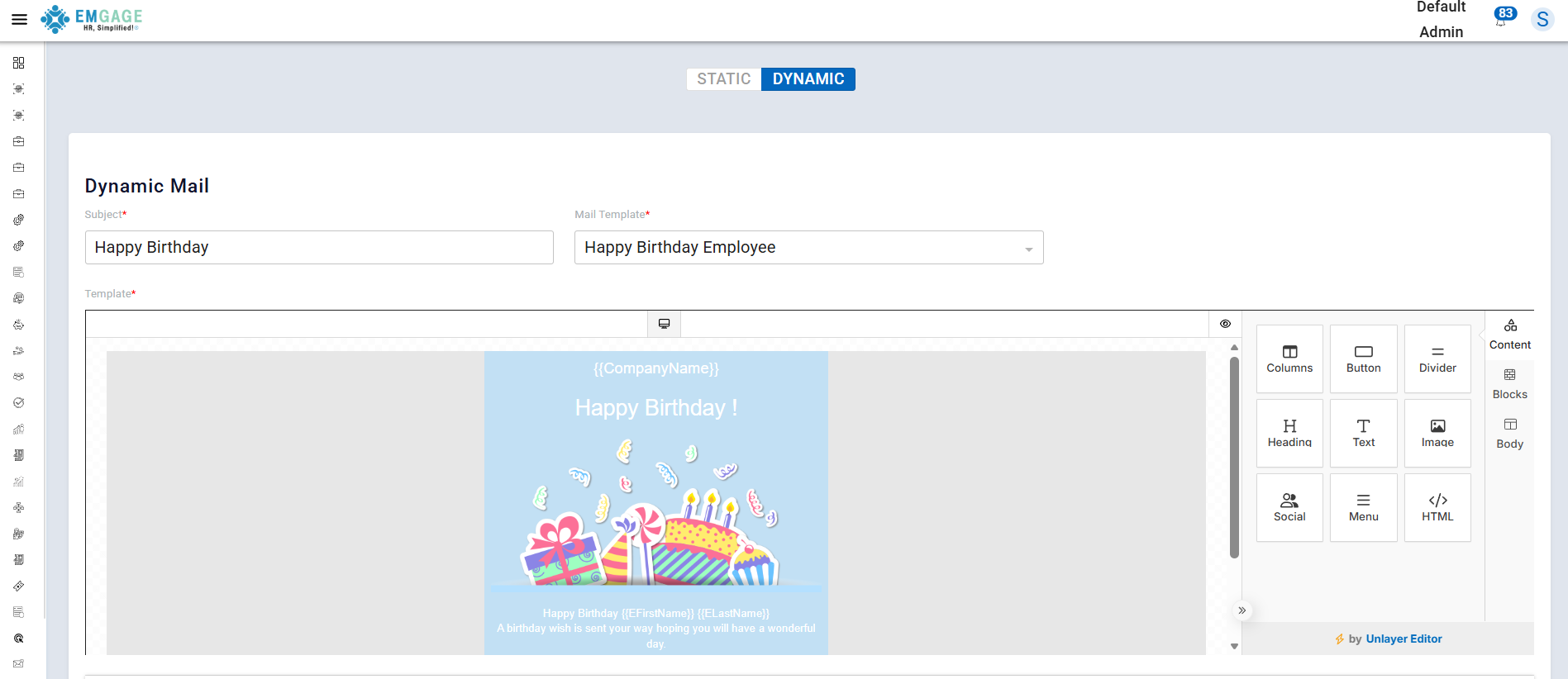The height and width of the screenshot is (679, 1568).
Task: Open the Blocks tab in editor
Action: 1510,384
